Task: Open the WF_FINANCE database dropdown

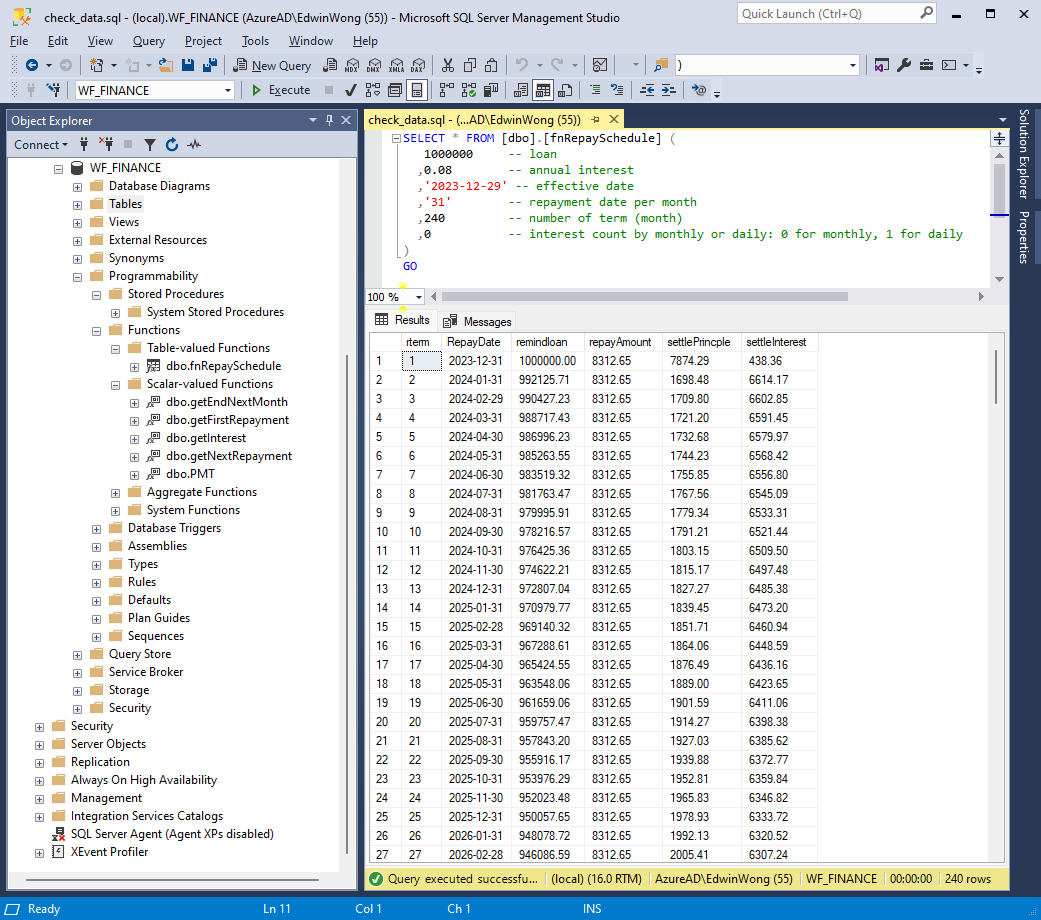Action: click(228, 90)
